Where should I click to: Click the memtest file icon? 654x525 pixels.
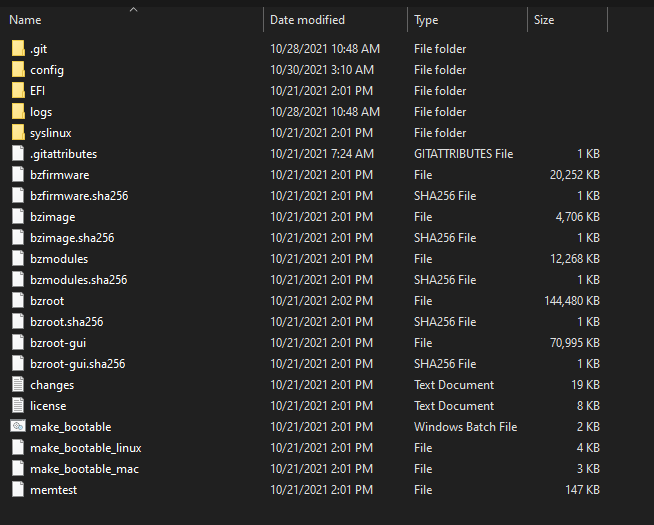18,489
